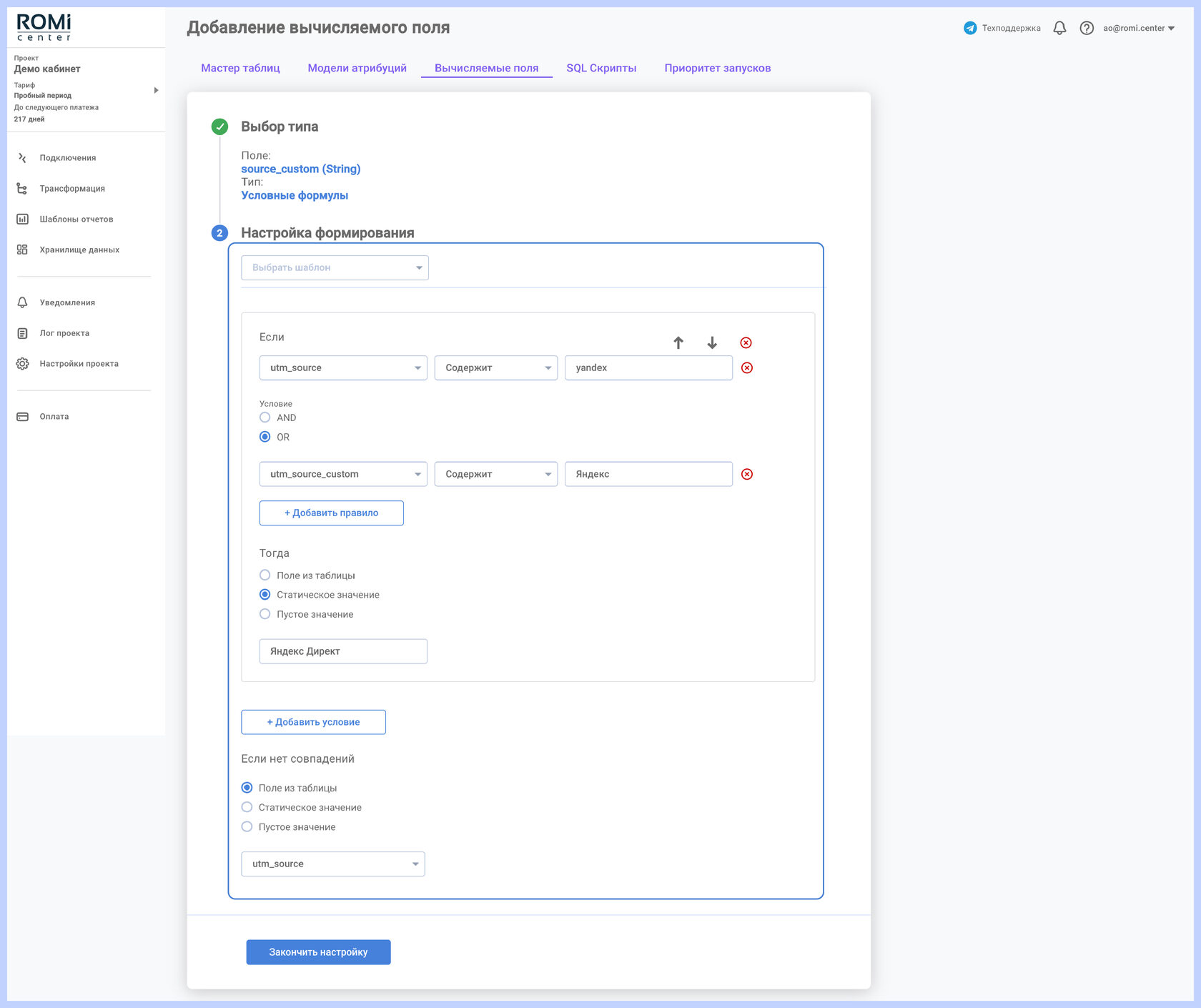This screenshot has width=1201, height=1008.
Task: Click Закончить настройку button
Action: tap(319, 953)
